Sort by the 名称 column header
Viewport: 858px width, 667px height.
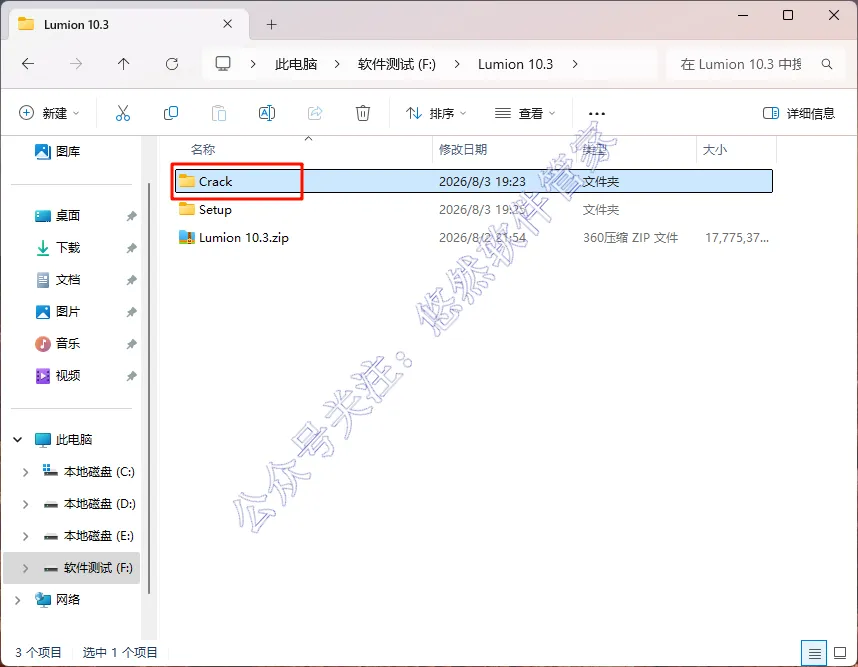tap(203, 149)
